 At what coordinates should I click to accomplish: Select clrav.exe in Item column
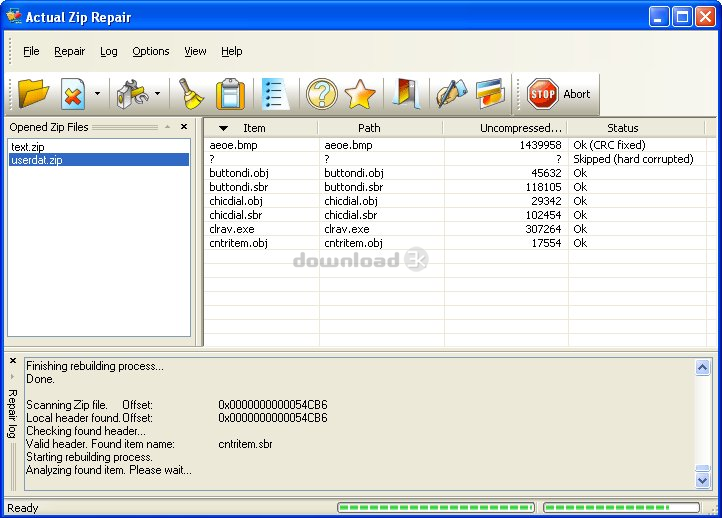click(x=232, y=229)
